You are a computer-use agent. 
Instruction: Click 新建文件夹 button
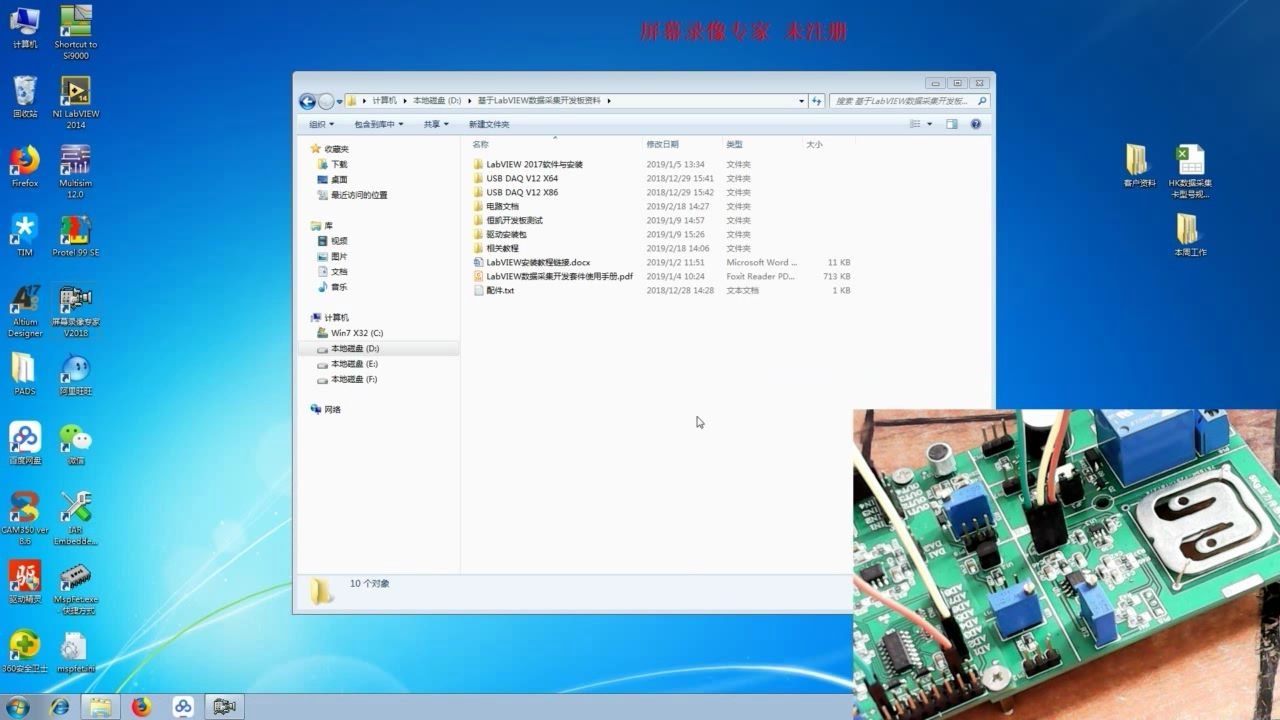click(489, 124)
